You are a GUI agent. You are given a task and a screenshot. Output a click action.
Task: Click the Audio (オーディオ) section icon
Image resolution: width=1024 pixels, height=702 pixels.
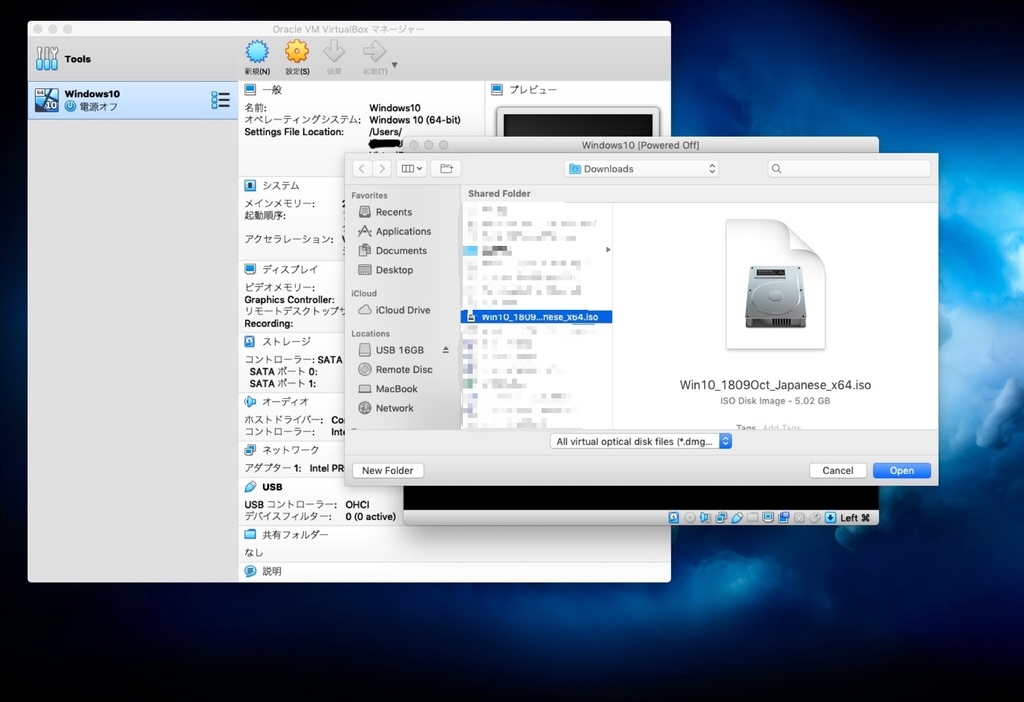coord(250,402)
